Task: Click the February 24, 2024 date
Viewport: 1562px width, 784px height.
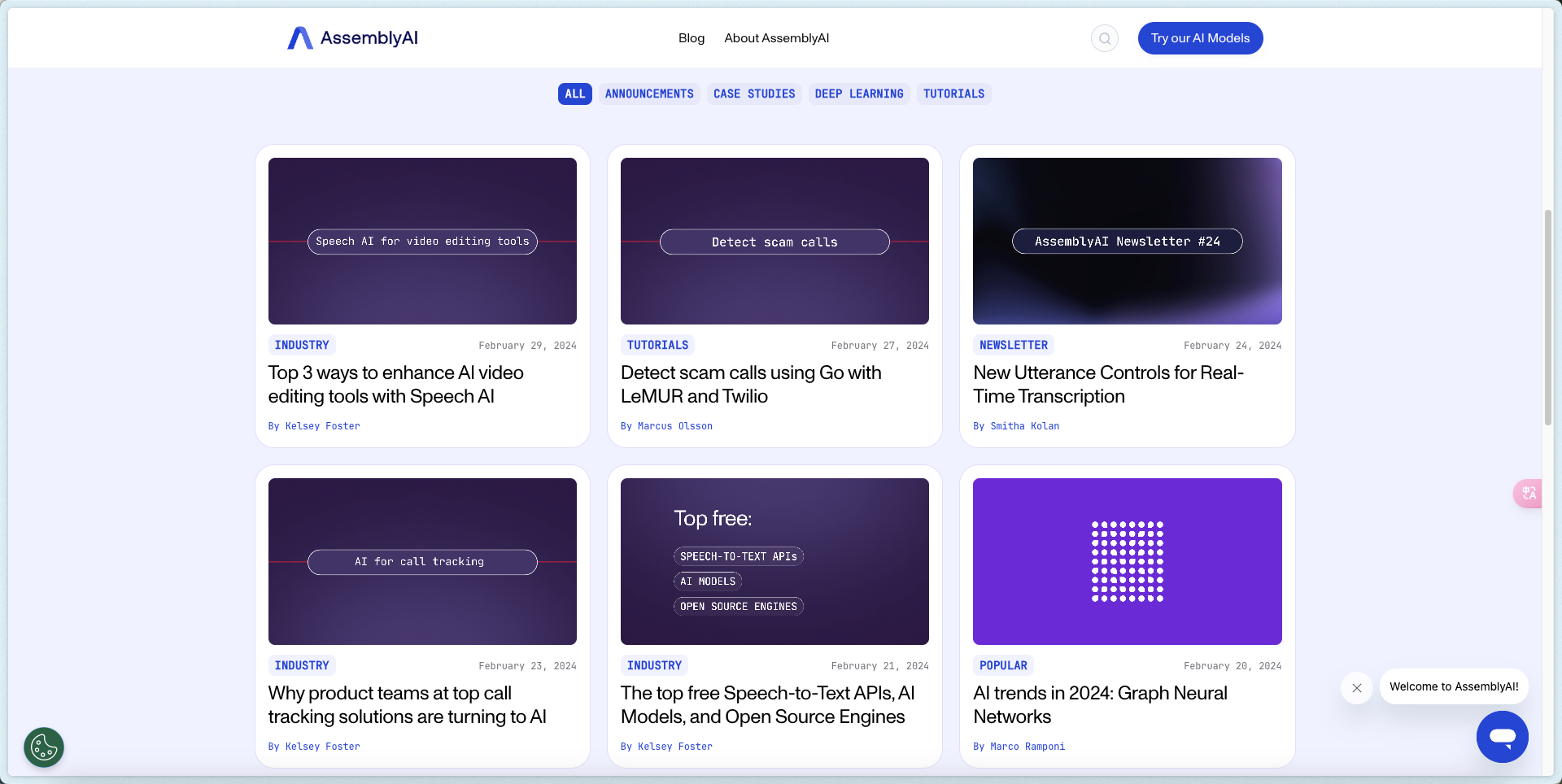Action: 1233,346
